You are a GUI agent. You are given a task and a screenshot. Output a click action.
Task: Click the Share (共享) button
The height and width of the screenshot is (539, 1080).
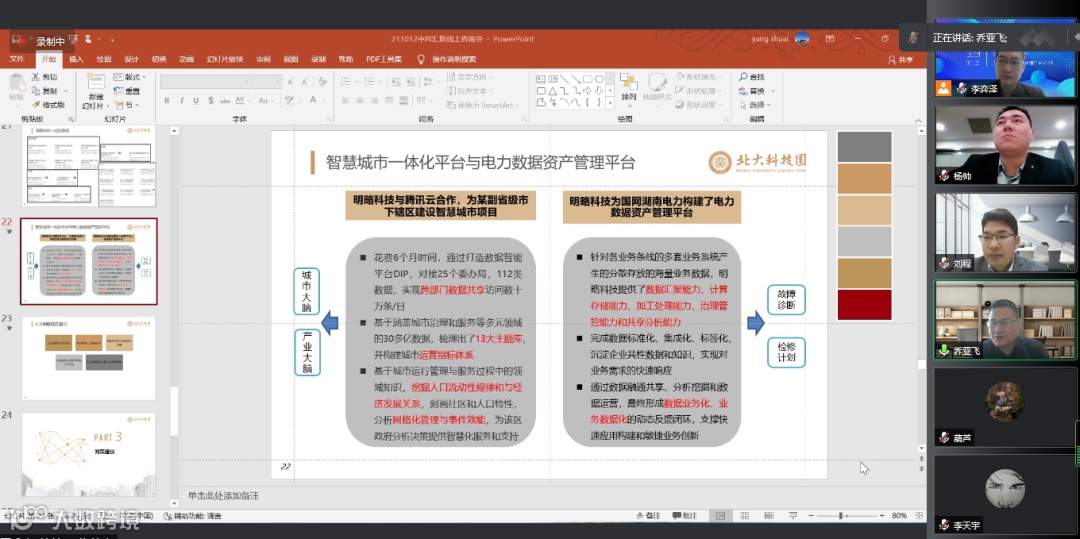pyautogui.click(x=900, y=60)
